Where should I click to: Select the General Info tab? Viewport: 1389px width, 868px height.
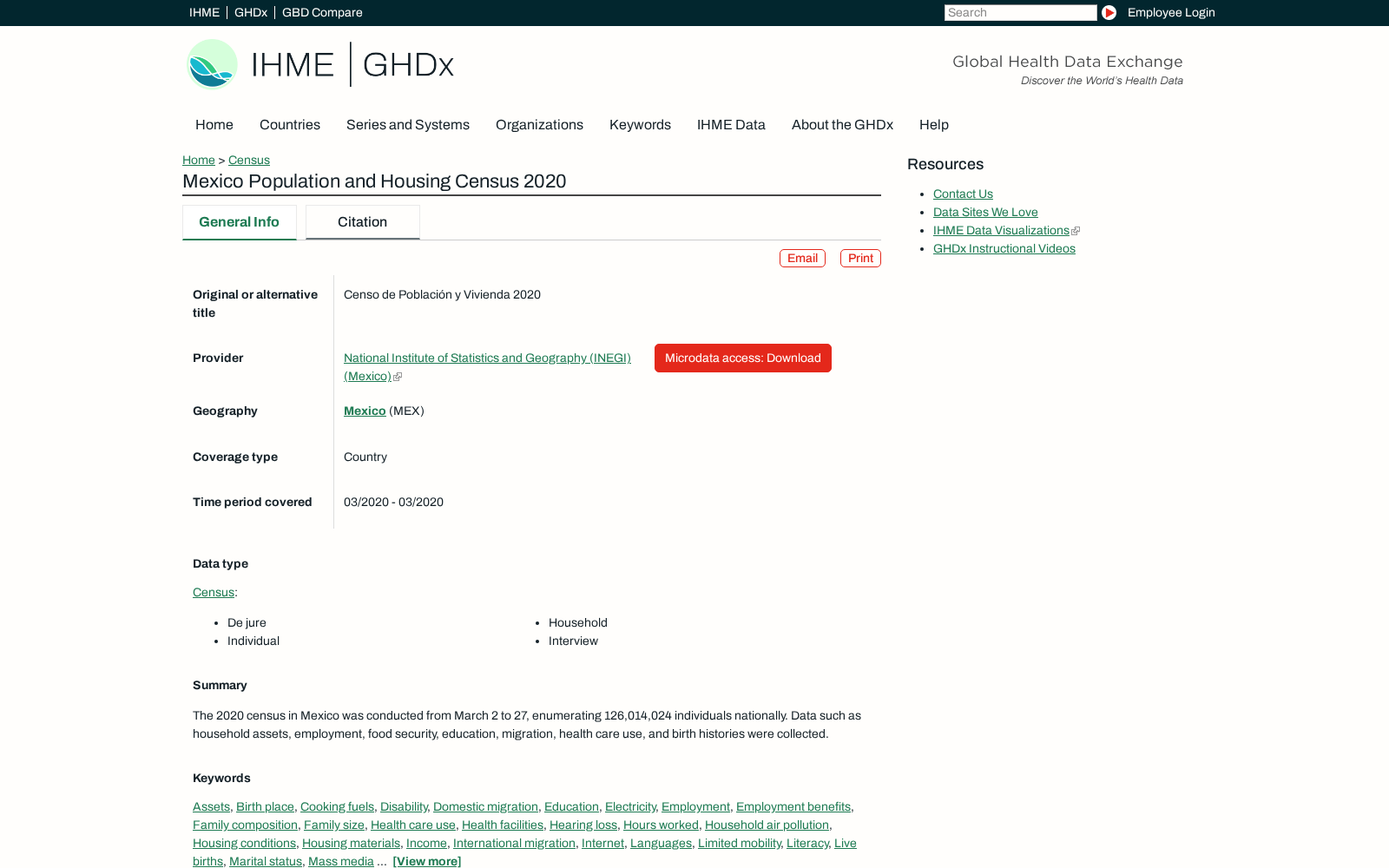click(239, 222)
